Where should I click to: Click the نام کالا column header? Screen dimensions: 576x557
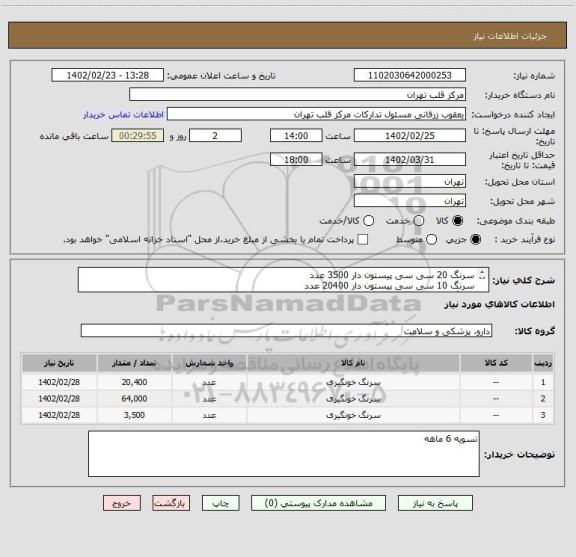coord(353,363)
